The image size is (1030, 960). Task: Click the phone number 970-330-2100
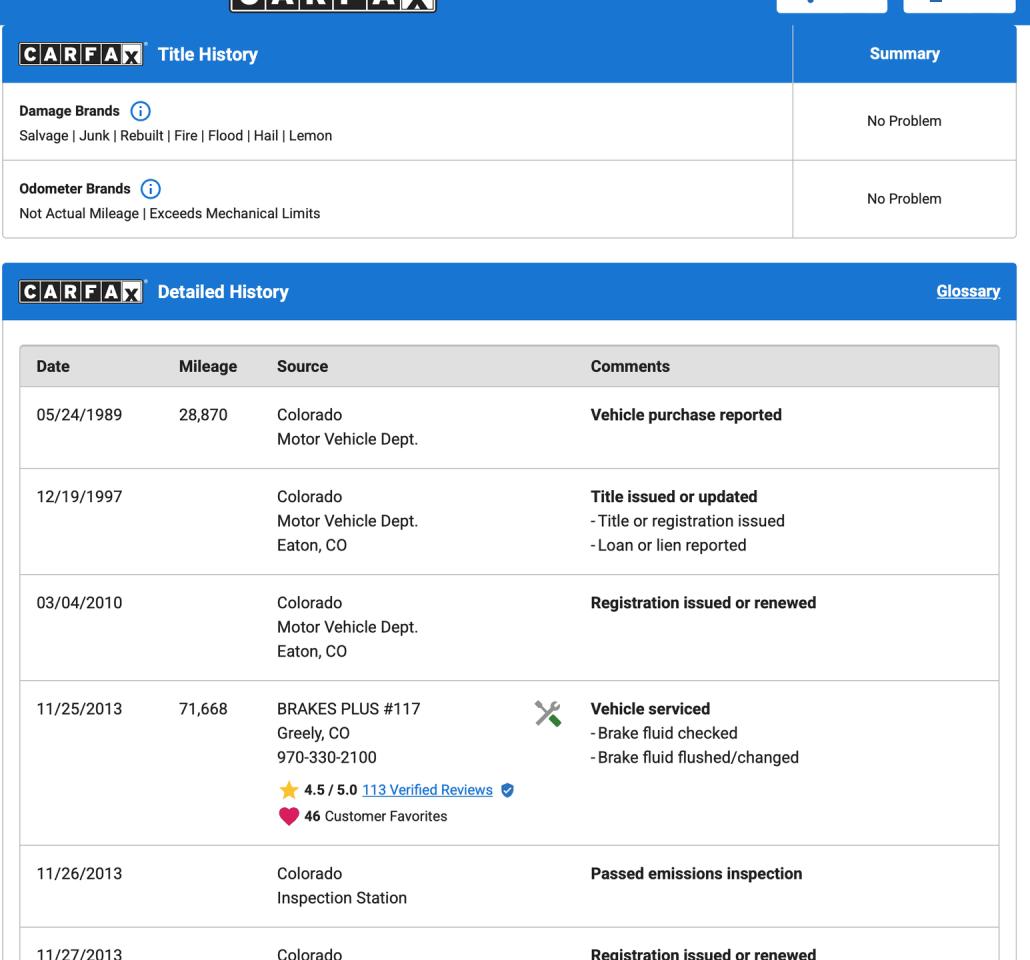click(326, 757)
